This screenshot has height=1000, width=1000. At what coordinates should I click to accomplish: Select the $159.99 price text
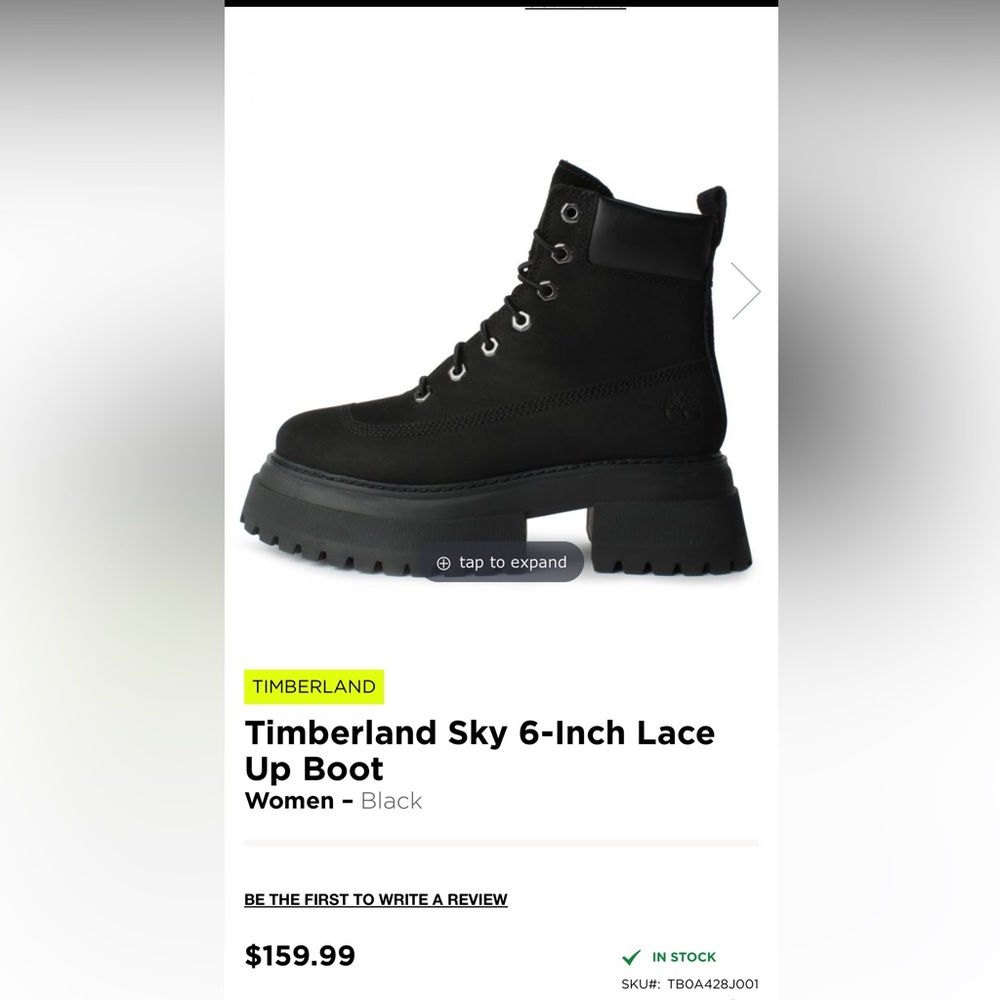click(299, 956)
